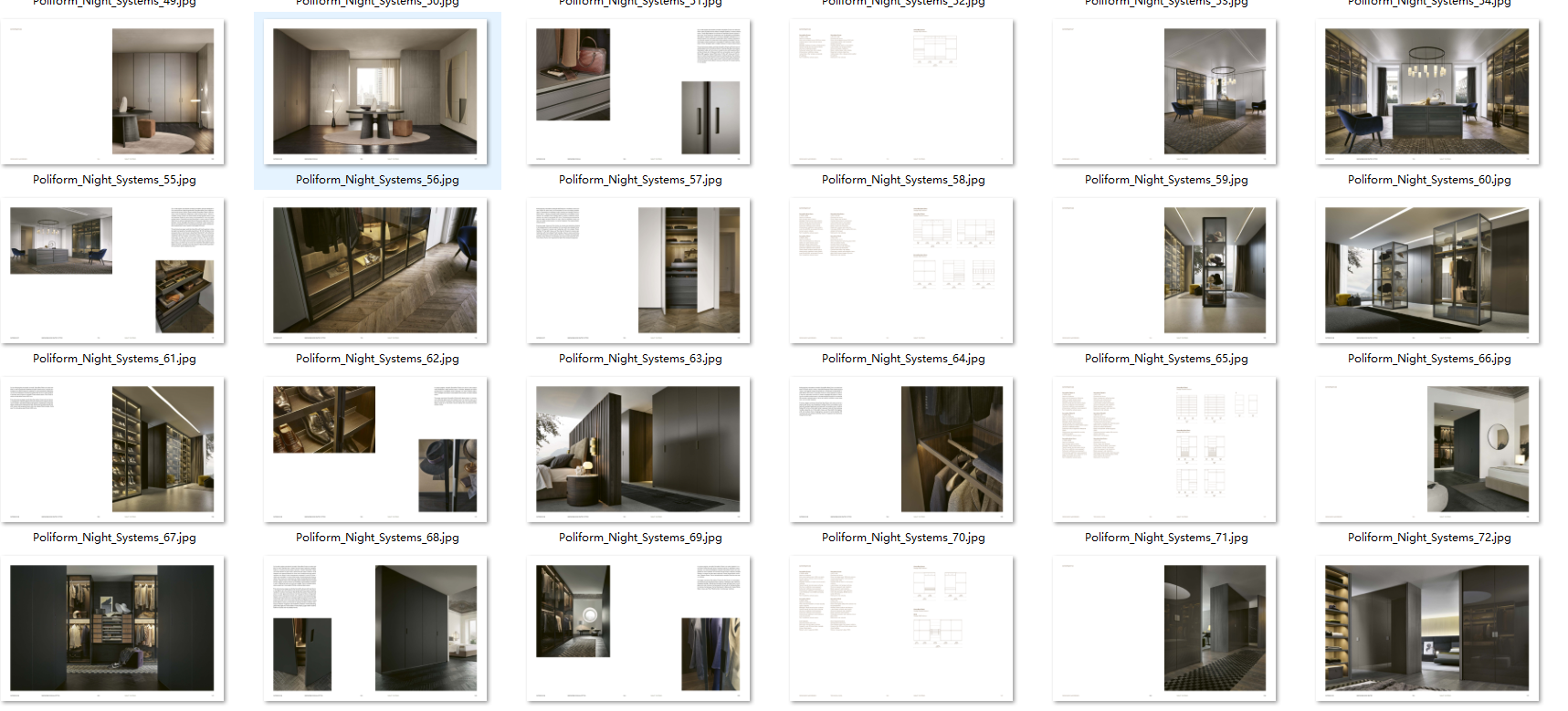Select the Poliform_Night_Systems_57.jpg thumbnail image
Image resolution: width=1568 pixels, height=711 pixels.
638,91
